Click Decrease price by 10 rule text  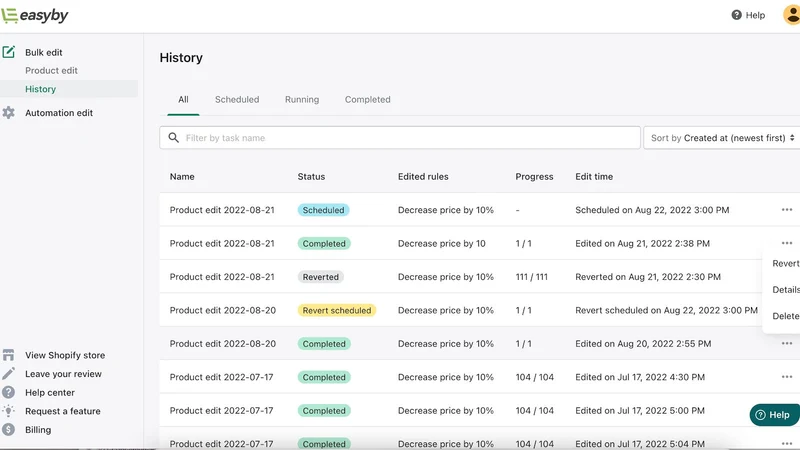click(x=441, y=243)
